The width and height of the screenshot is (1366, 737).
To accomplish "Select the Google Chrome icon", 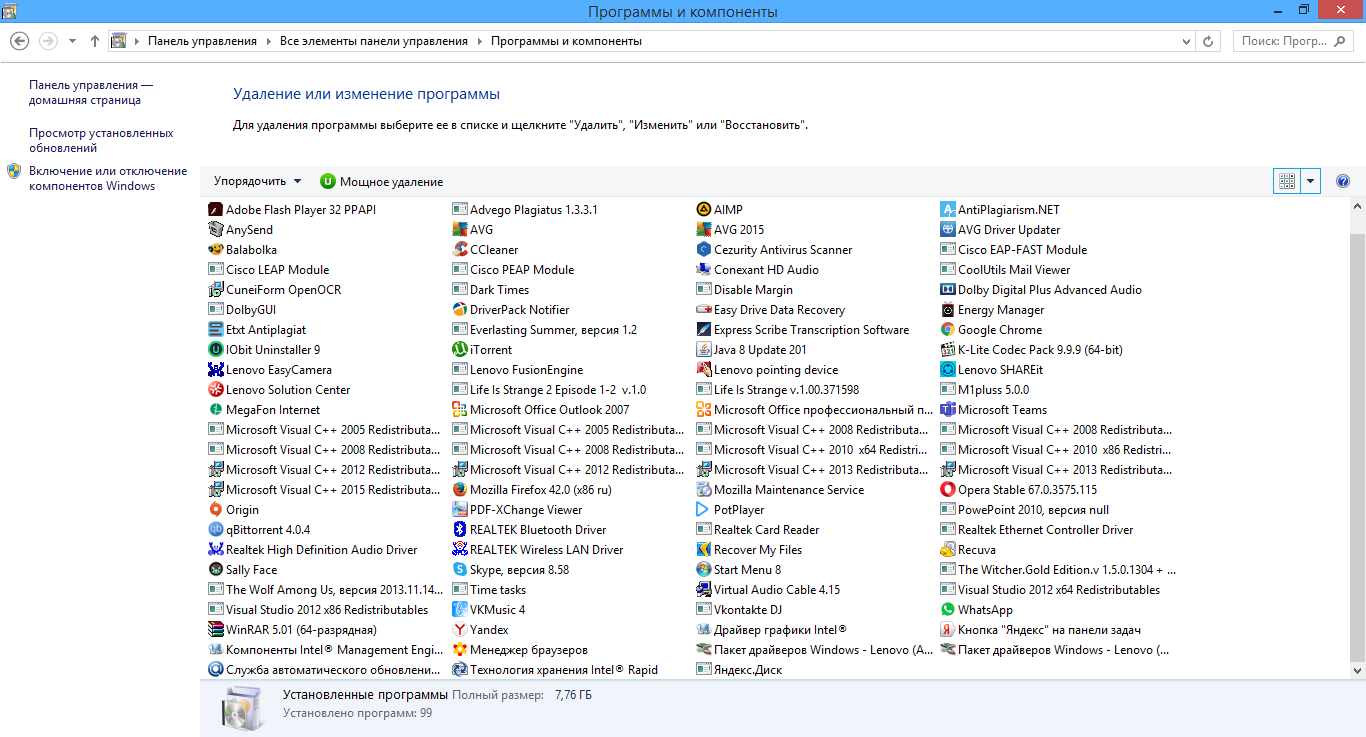I will (948, 330).
